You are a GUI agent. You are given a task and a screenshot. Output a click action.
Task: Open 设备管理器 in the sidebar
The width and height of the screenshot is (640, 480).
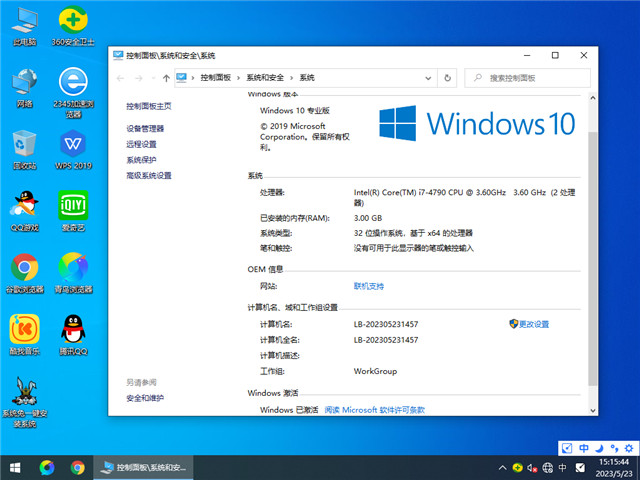(x=145, y=129)
